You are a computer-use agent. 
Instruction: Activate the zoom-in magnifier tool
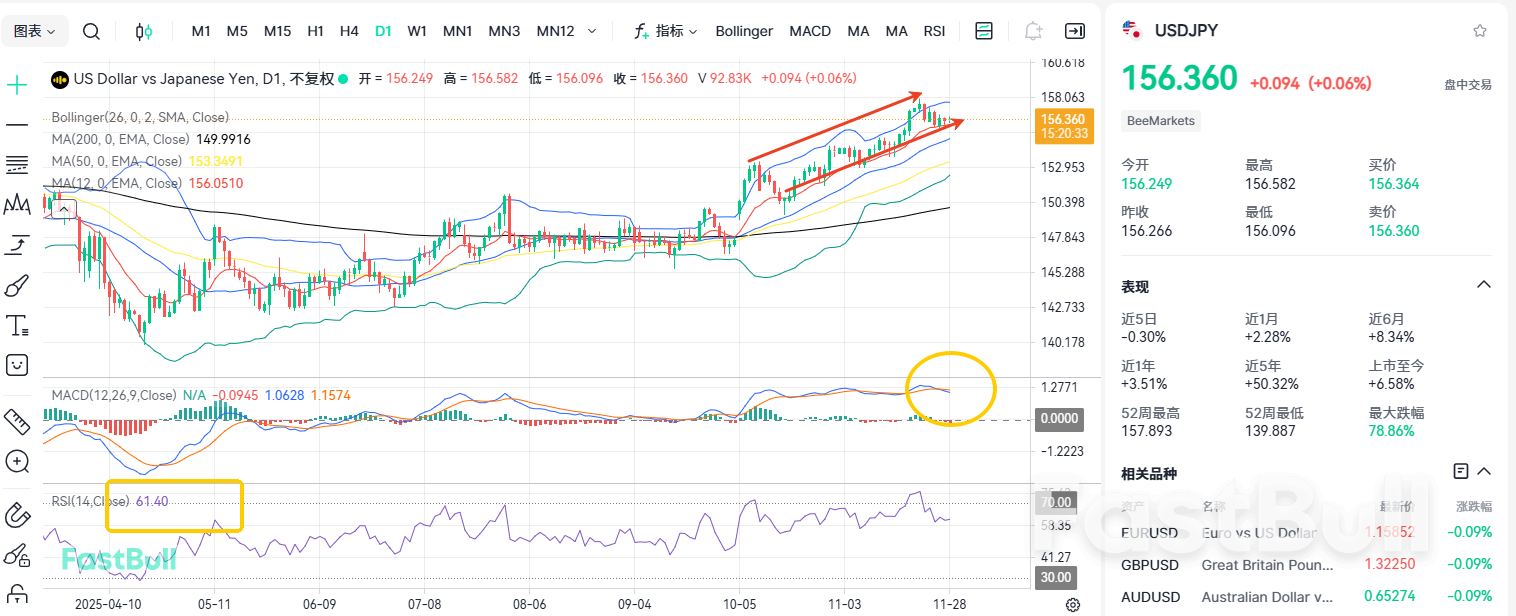click(x=16, y=461)
